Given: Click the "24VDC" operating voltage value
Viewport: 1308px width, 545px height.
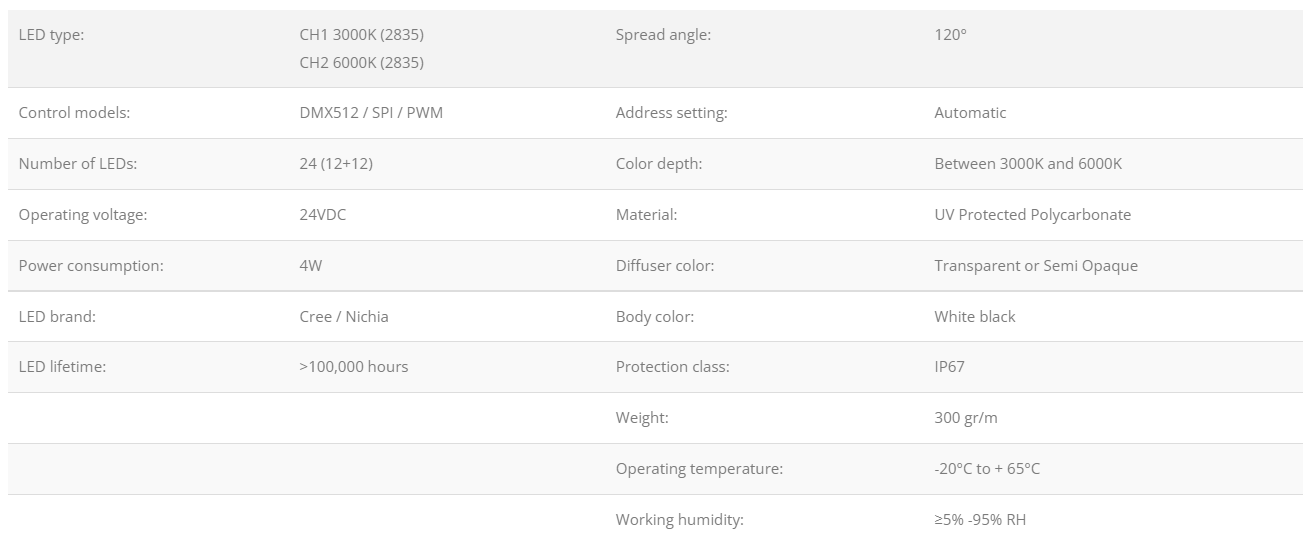Looking at the screenshot, I should coord(323,215).
